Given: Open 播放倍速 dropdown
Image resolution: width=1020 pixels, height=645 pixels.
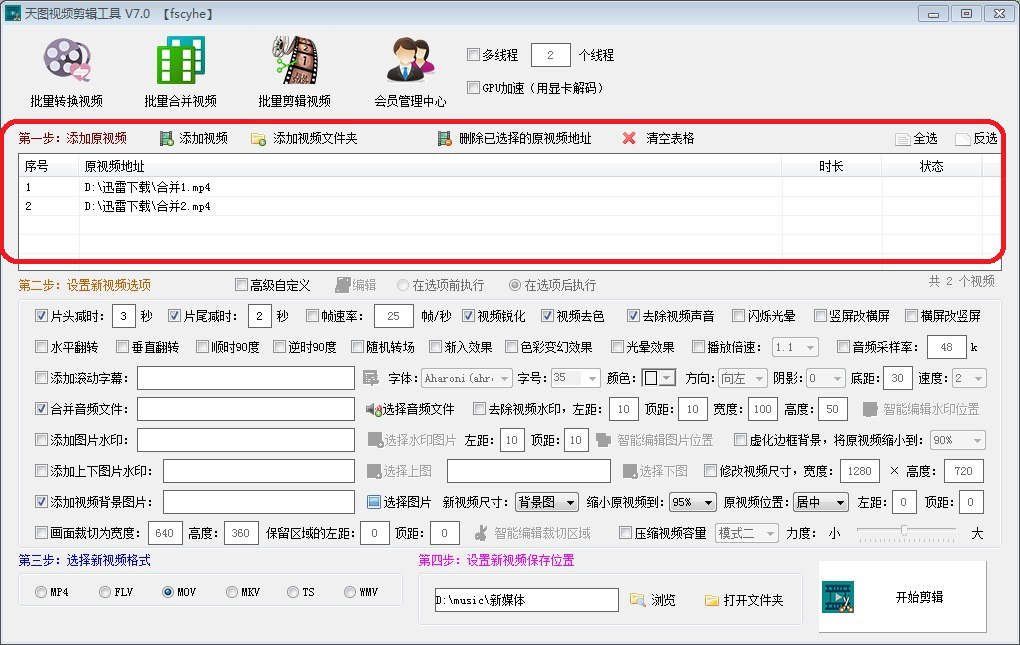Looking at the screenshot, I should pyautogui.click(x=795, y=347).
